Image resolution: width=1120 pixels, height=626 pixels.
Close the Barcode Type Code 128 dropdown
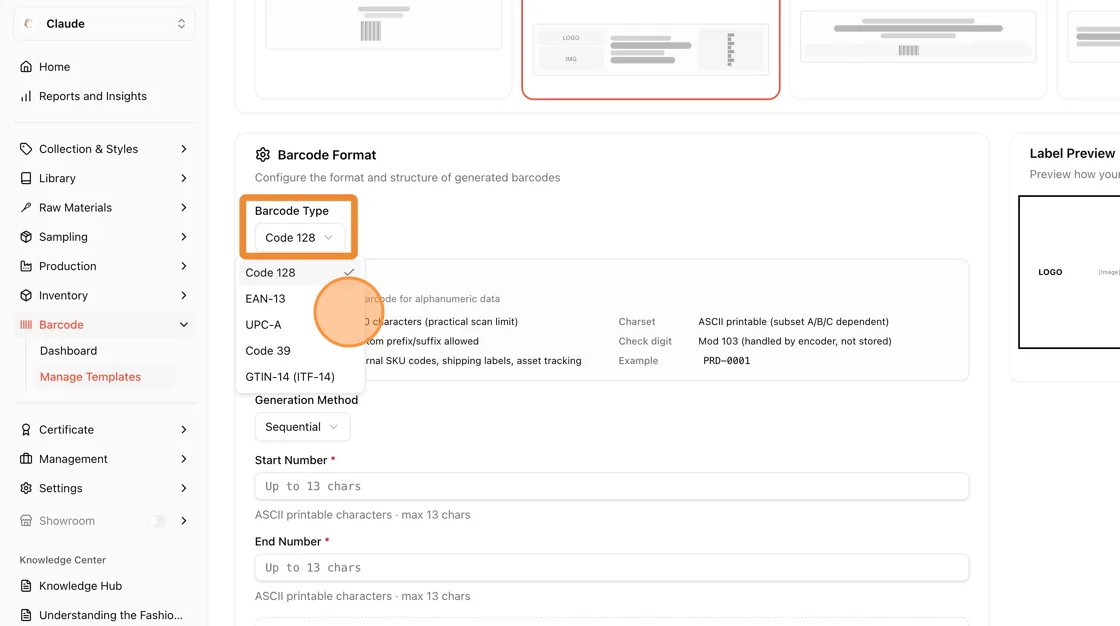(x=299, y=237)
